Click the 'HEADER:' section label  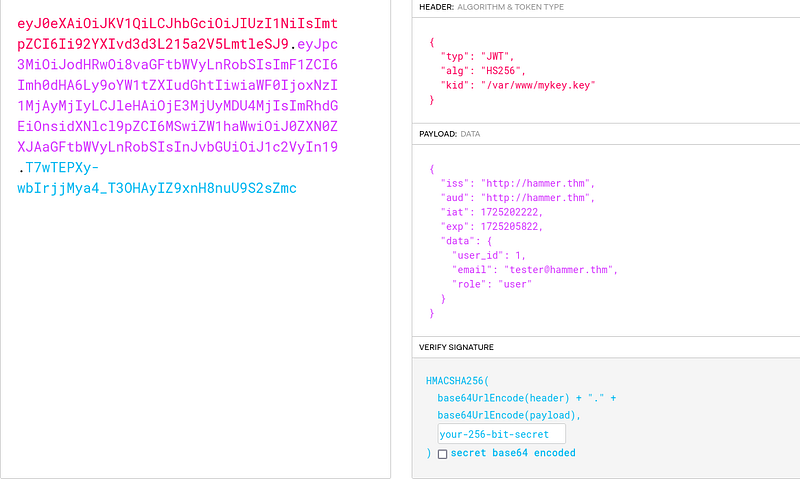(436, 7)
